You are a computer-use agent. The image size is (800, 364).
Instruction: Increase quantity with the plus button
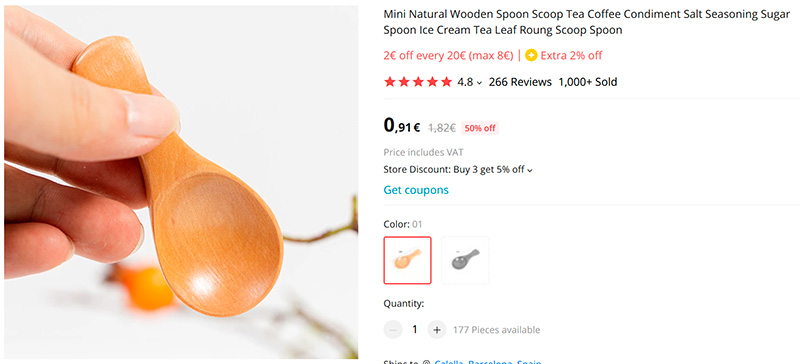coord(437,330)
